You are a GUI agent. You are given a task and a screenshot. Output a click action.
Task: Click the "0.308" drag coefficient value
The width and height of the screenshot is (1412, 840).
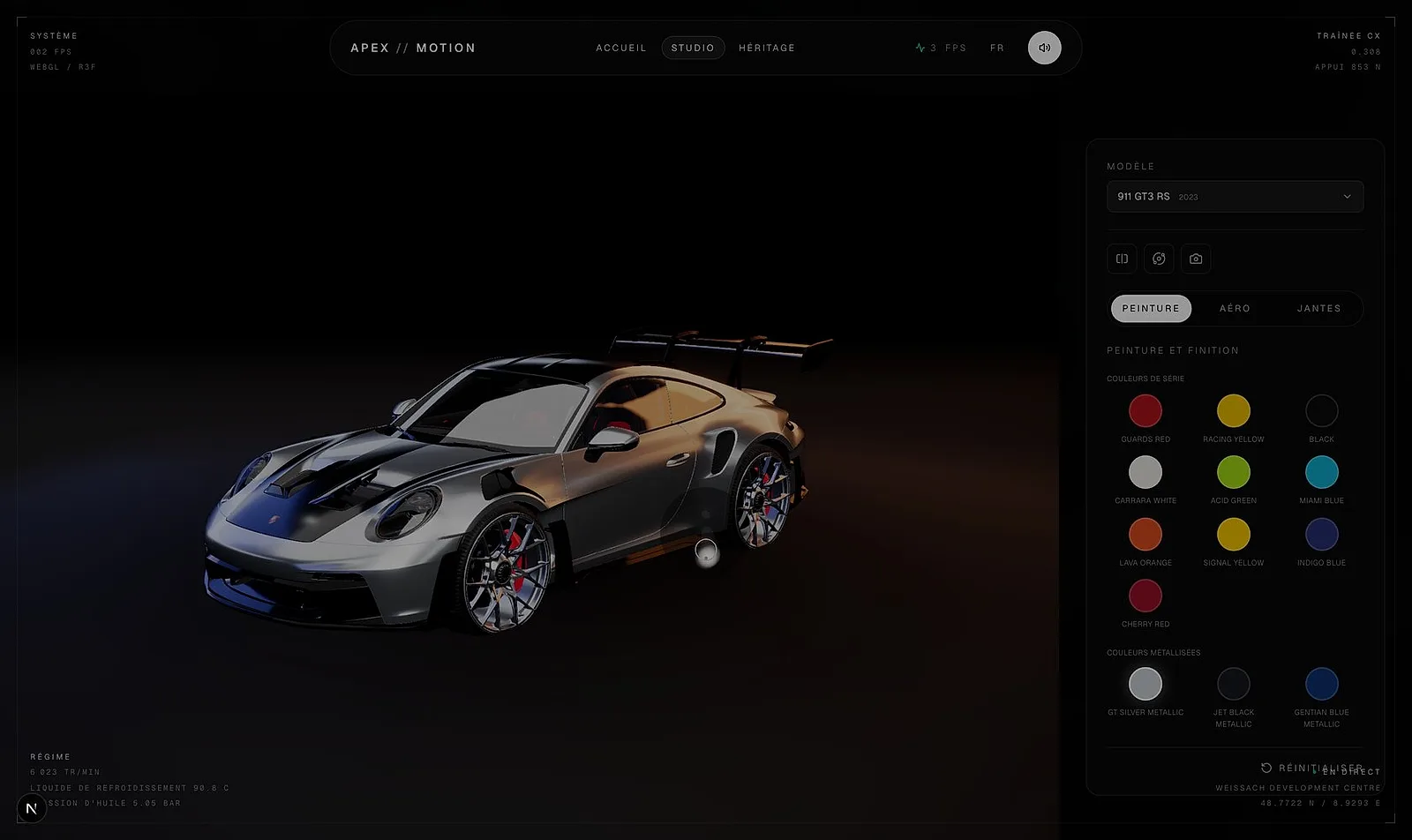(x=1366, y=52)
